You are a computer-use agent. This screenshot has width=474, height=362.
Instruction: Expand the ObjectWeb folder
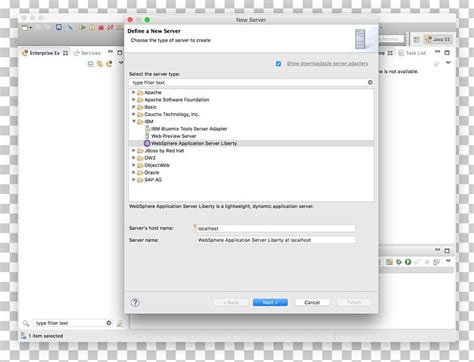133,165
